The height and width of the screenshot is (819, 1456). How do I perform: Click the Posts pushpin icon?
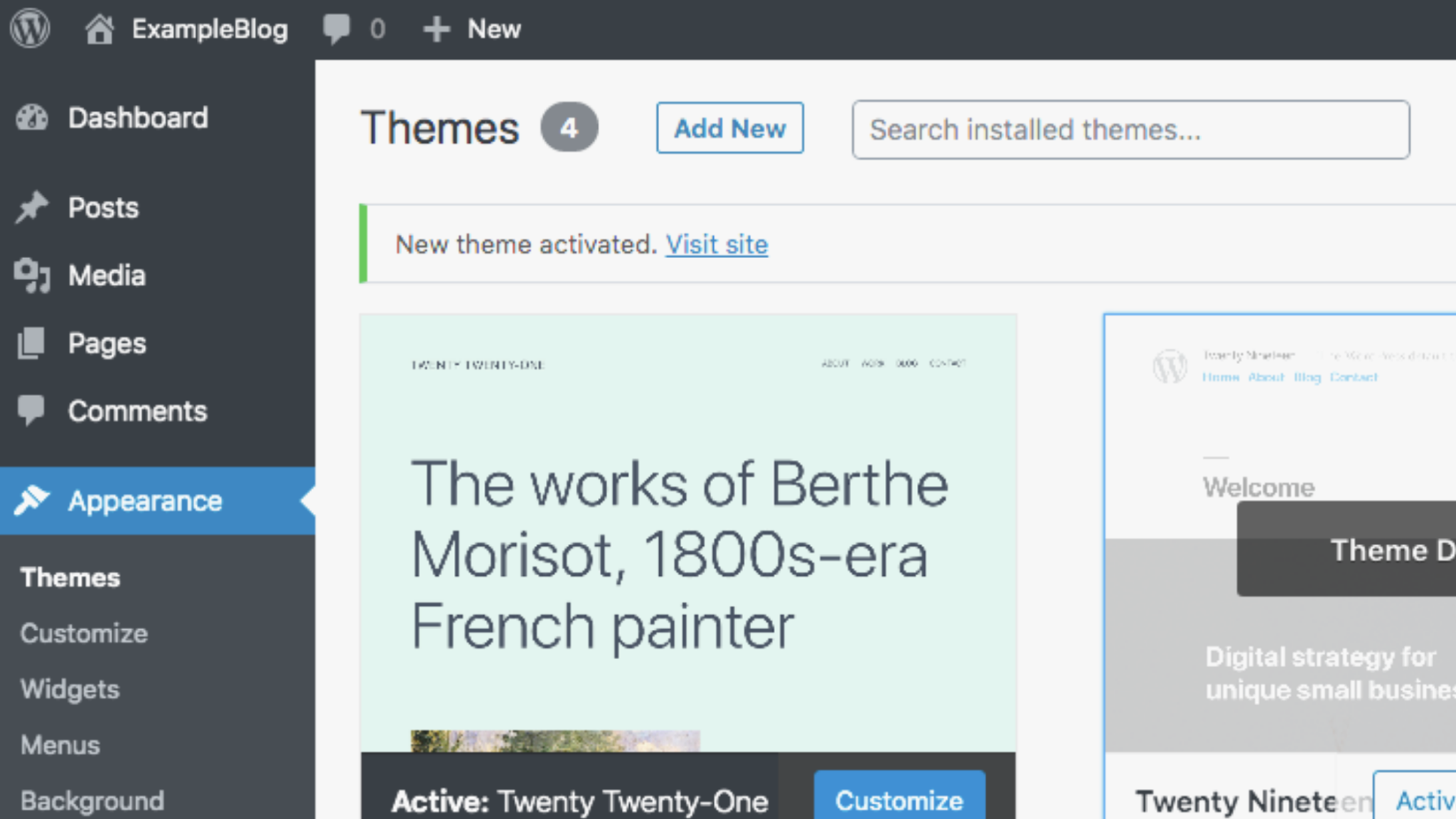(32, 208)
